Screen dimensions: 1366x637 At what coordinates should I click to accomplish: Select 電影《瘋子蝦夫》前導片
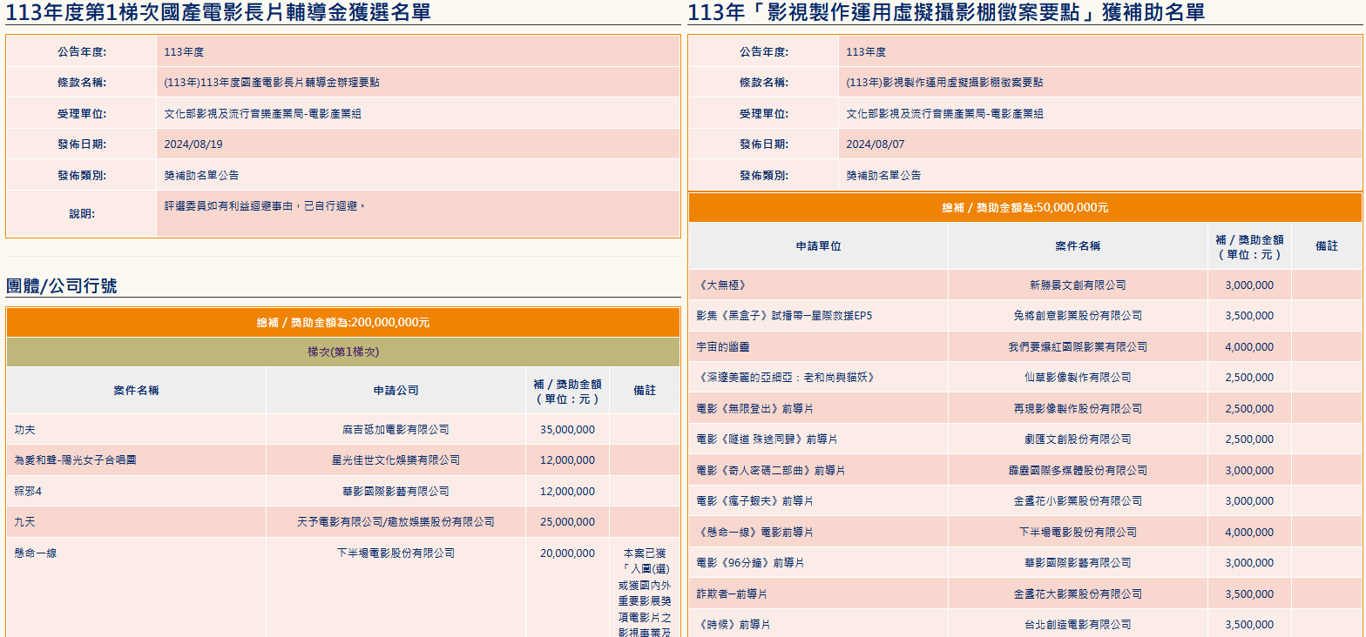754,501
